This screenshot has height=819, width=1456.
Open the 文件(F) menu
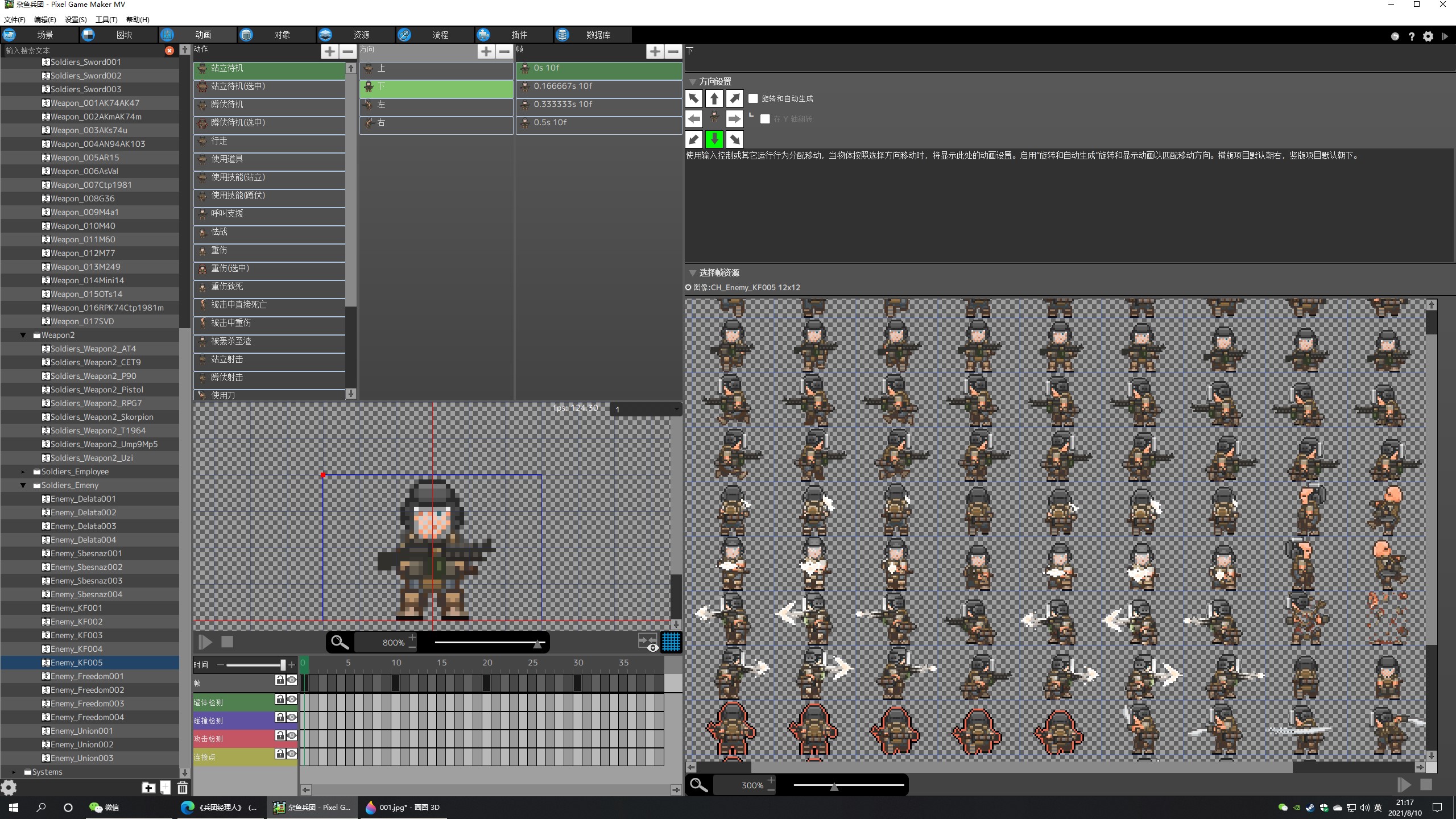click(14, 19)
